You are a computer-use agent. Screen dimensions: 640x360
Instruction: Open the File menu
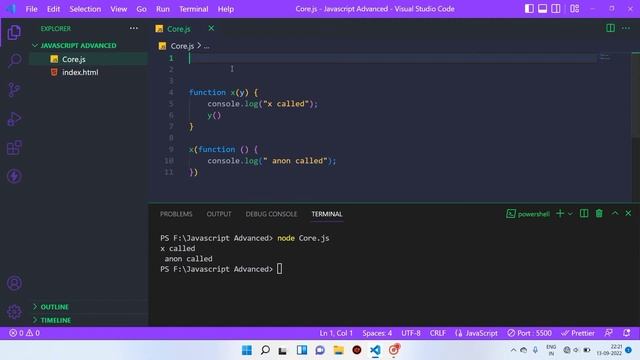[31, 9]
